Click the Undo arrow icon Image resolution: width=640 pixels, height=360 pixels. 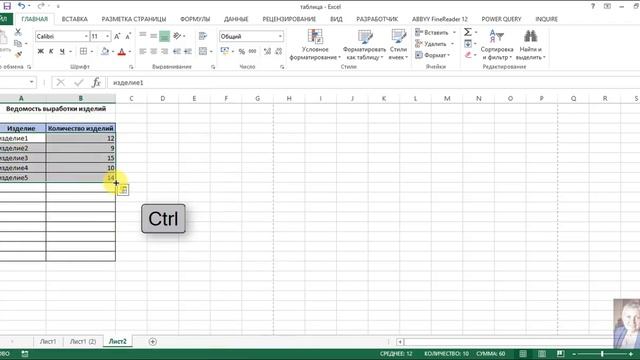click(22, 6)
